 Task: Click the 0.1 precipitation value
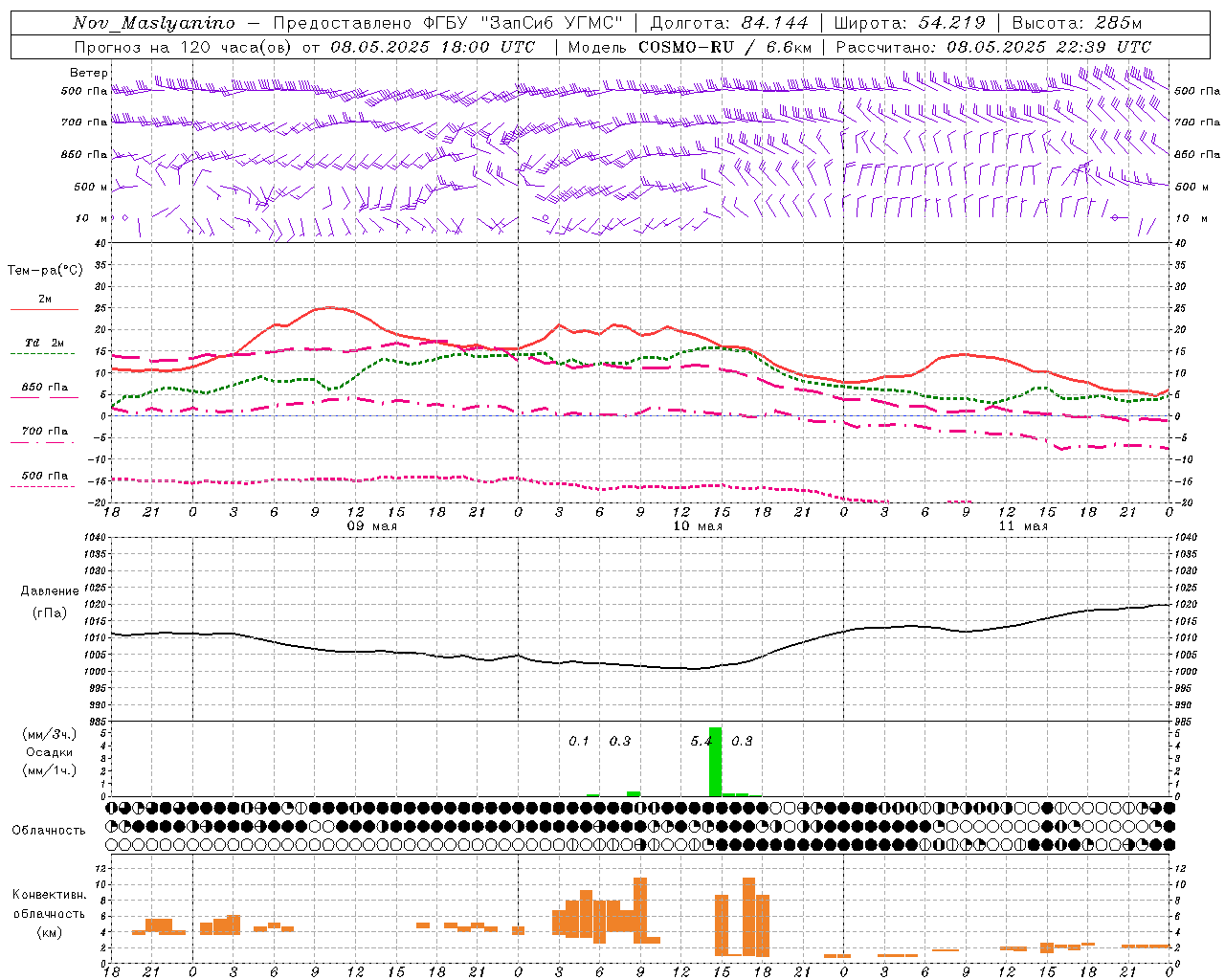(x=579, y=742)
